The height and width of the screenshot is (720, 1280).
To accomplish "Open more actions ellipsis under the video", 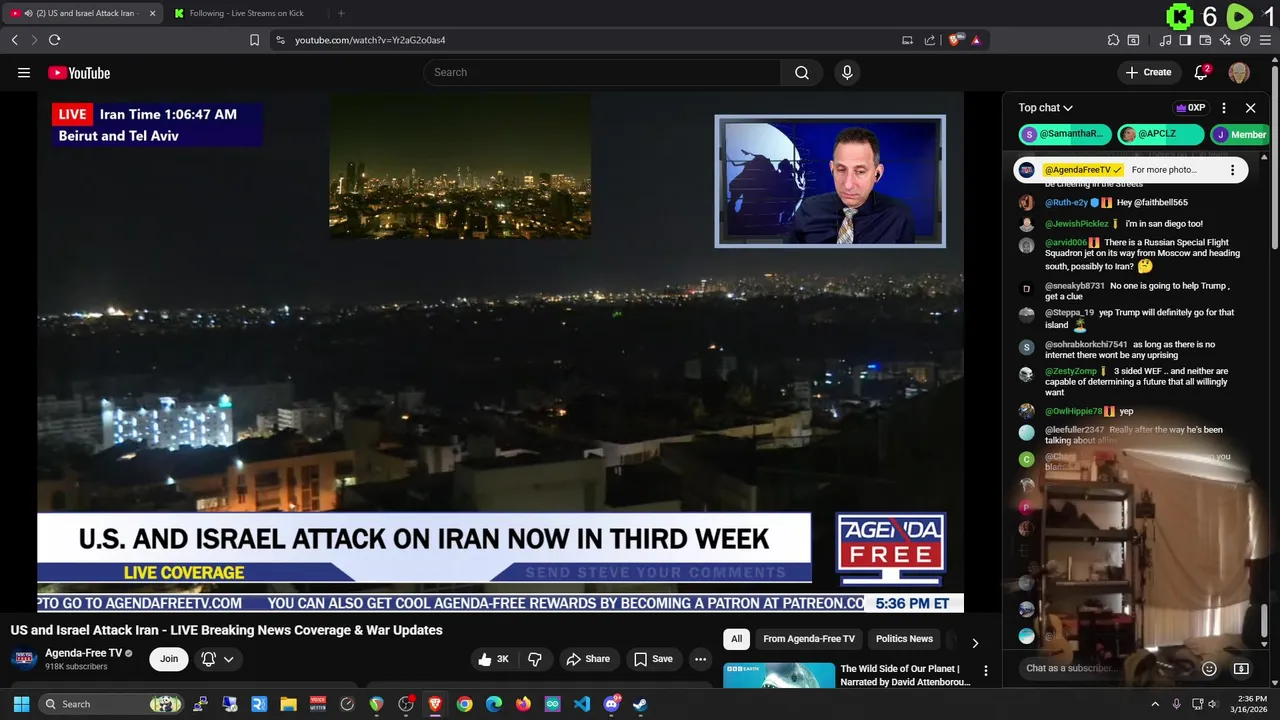I will [700, 659].
